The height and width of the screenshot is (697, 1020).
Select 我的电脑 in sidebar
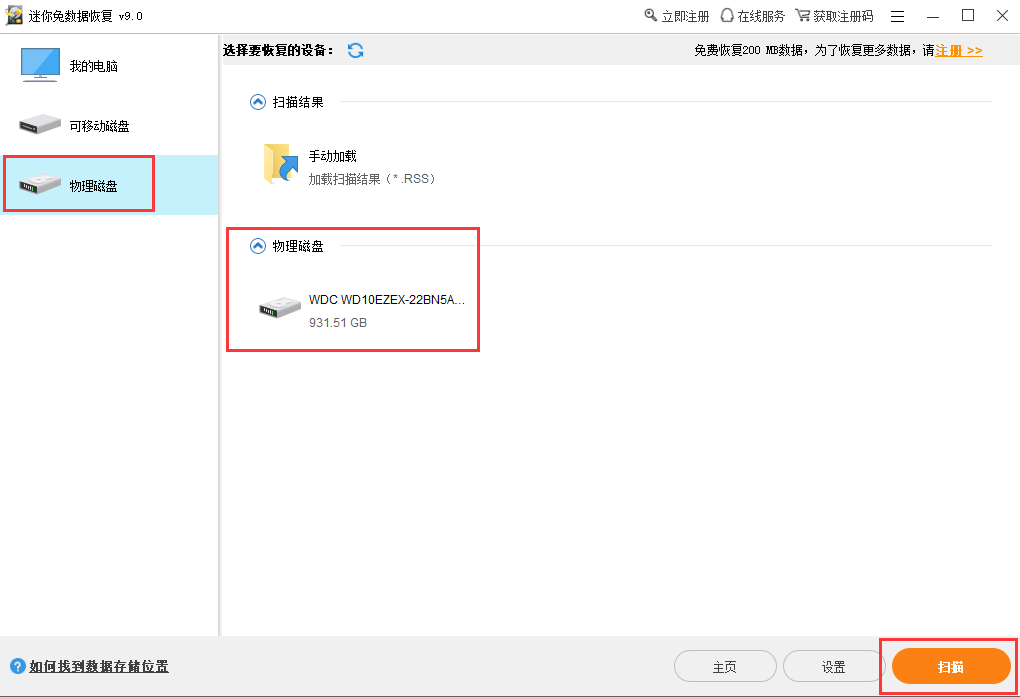[x=109, y=65]
